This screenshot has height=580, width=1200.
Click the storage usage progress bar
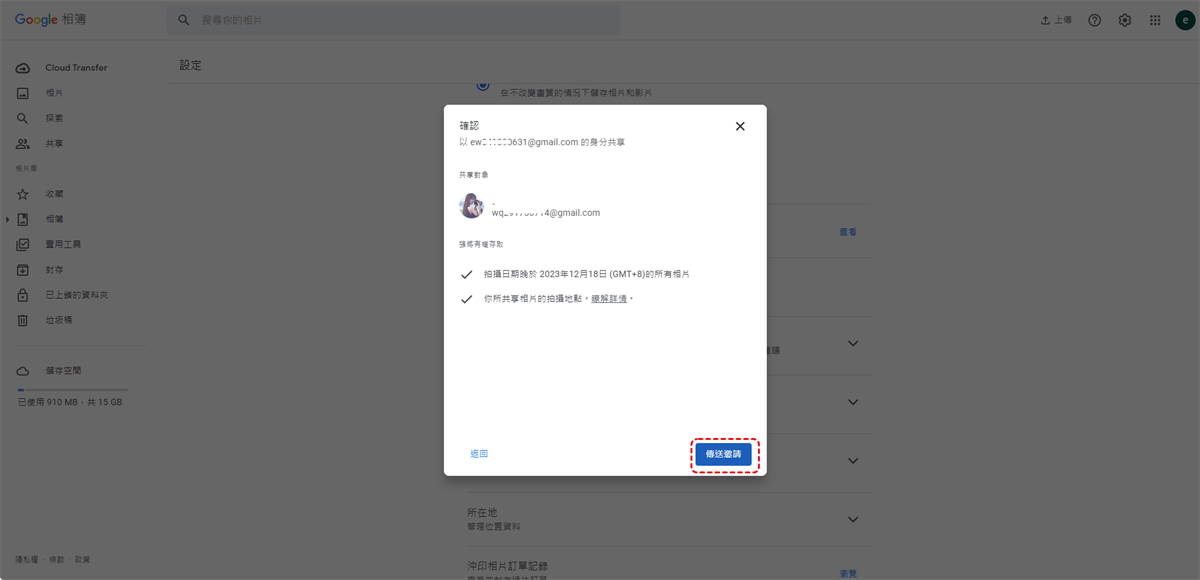coord(72,390)
